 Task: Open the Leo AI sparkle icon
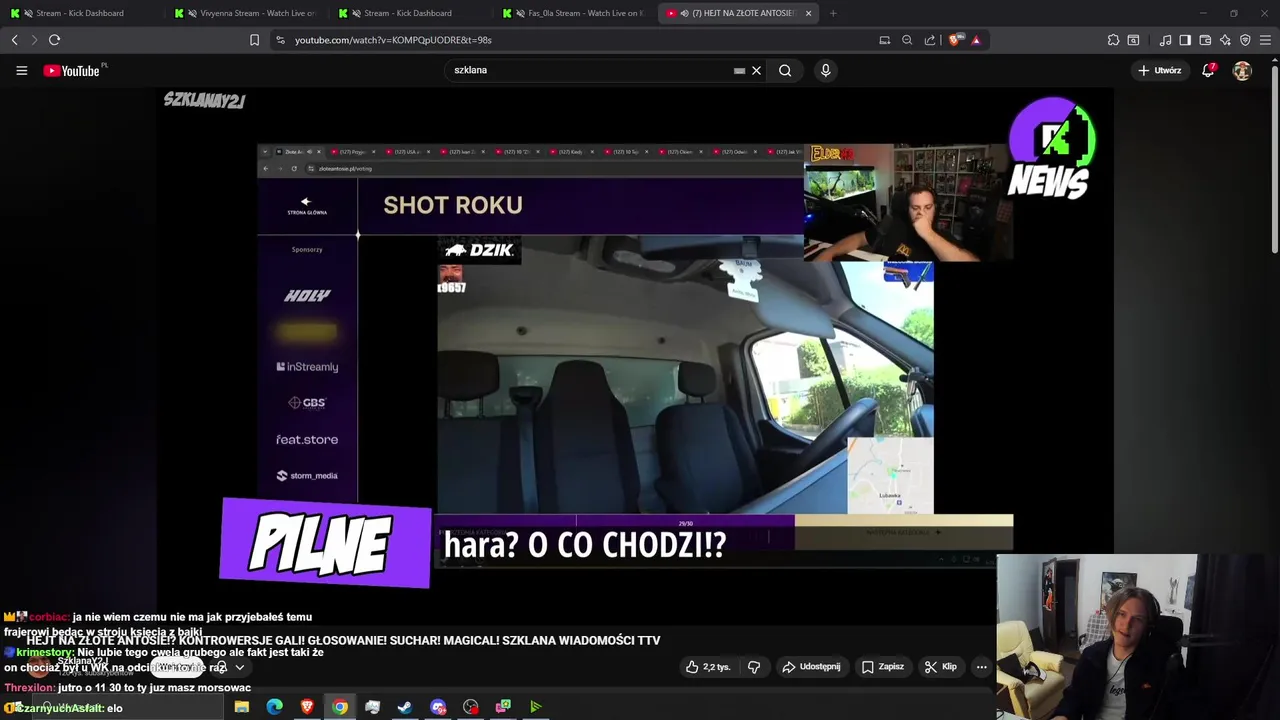[x=1225, y=40]
